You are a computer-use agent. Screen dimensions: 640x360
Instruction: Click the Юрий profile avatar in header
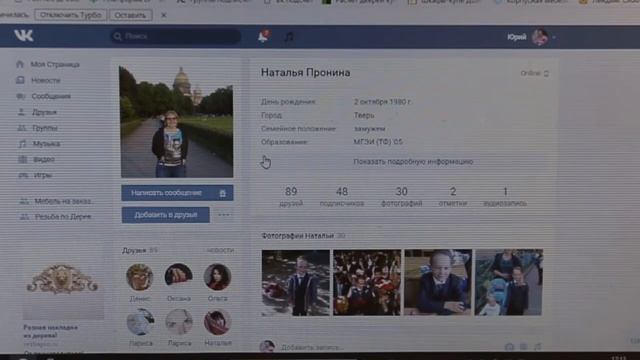click(x=540, y=37)
